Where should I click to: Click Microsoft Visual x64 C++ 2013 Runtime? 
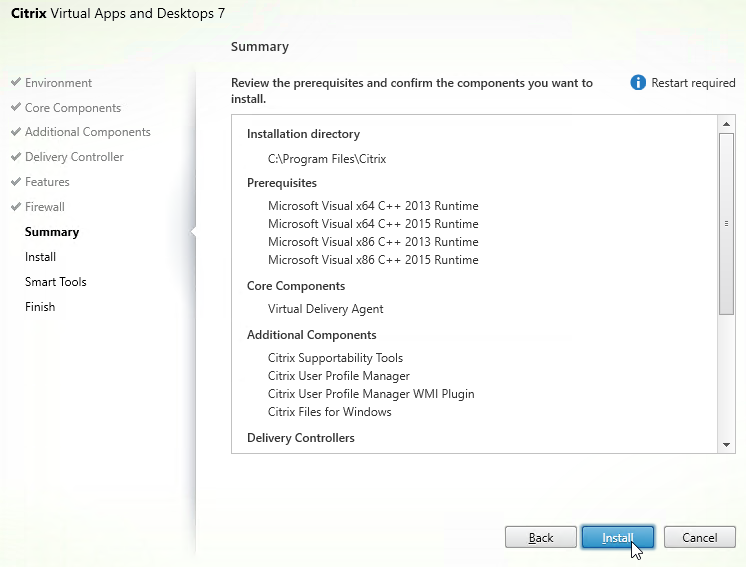[x=373, y=206]
